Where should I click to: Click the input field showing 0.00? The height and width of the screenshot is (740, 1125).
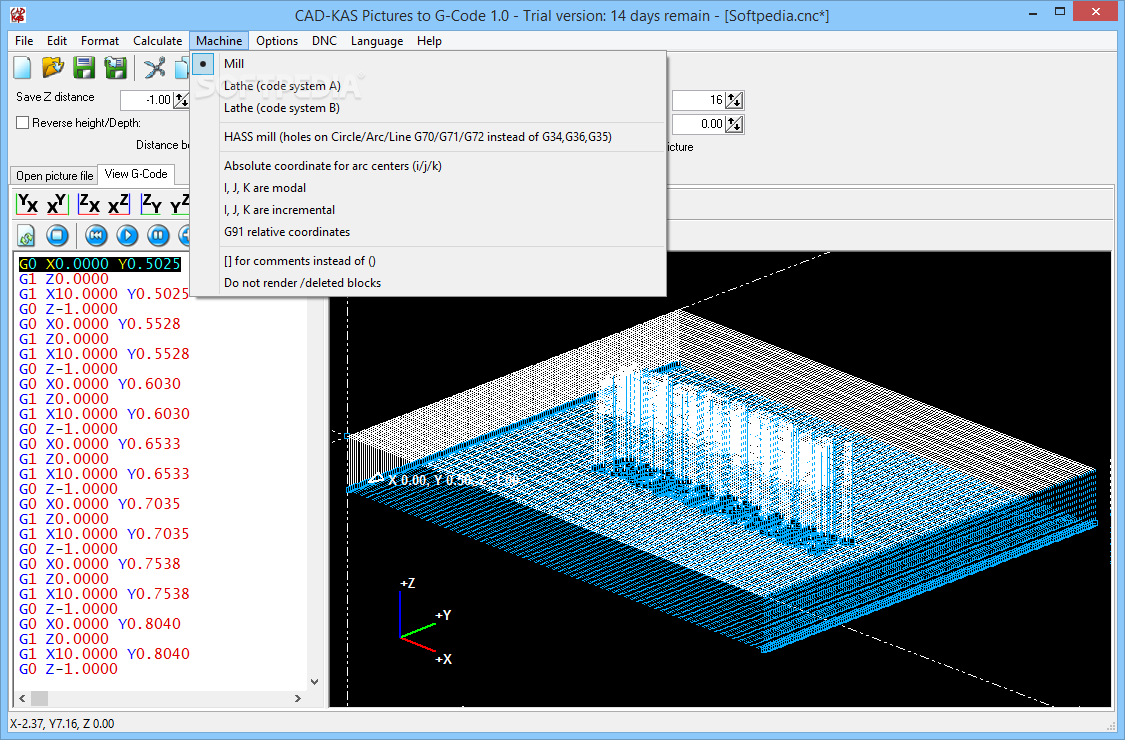pyautogui.click(x=699, y=124)
